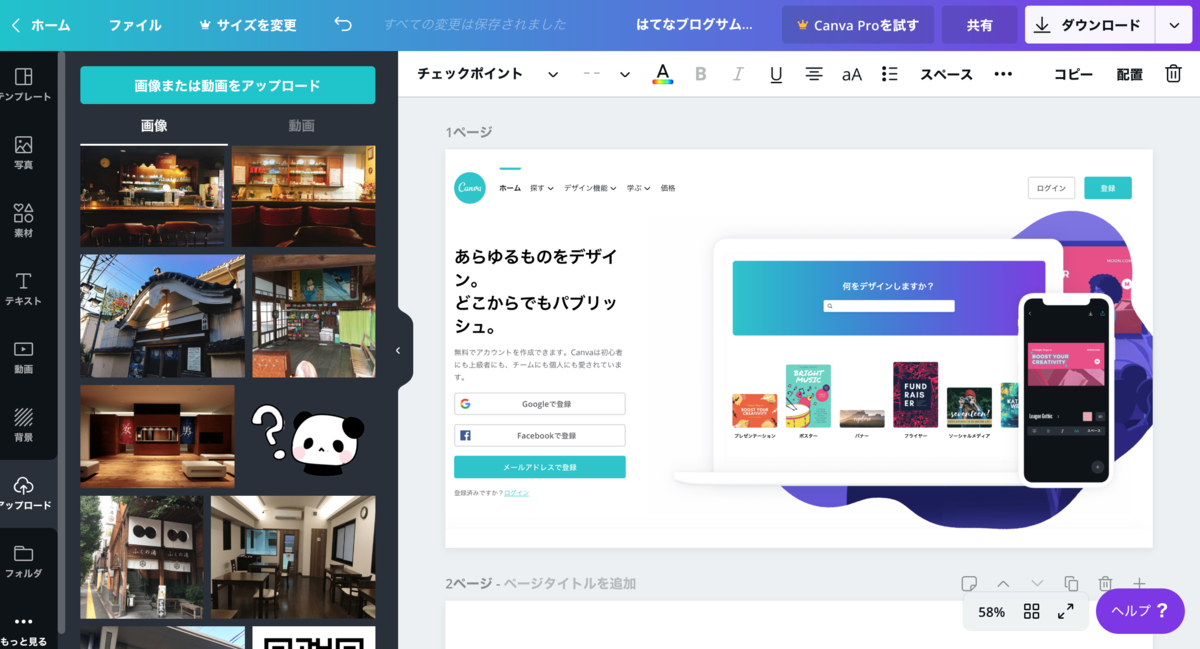Change text alignment
Viewport: 1200px width, 649px height.
click(814, 74)
